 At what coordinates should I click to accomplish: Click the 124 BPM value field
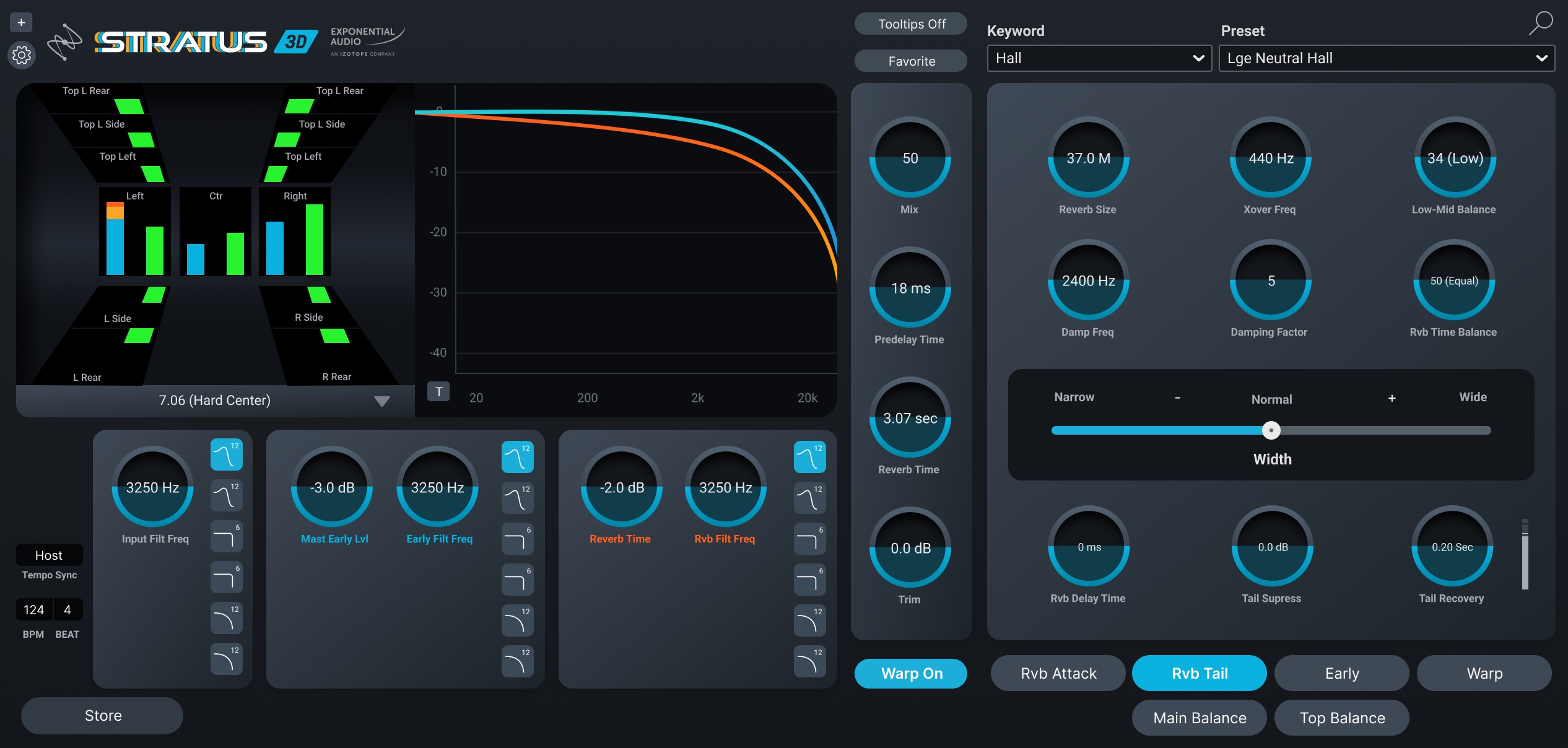coord(33,609)
